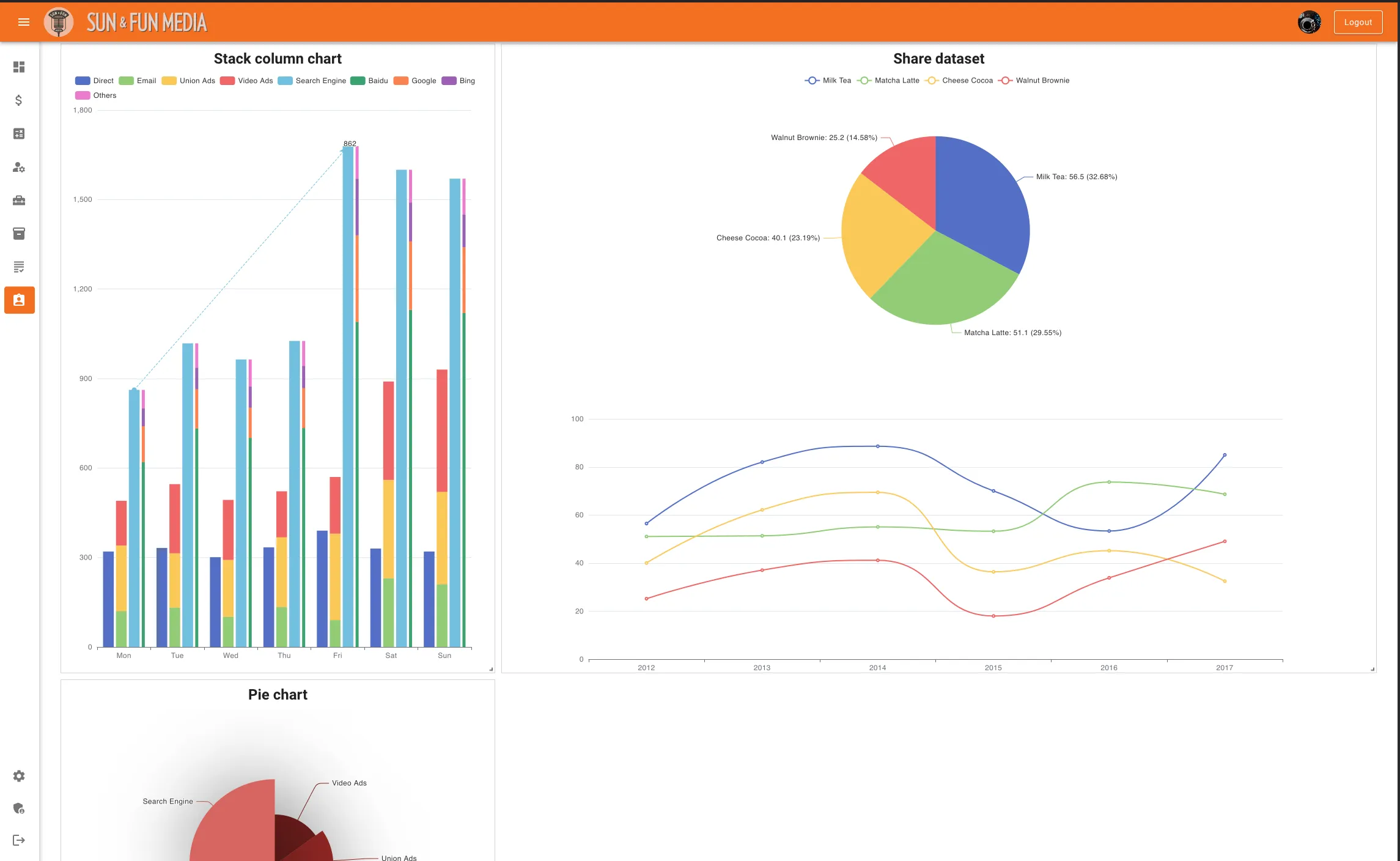
Task: Click the Sun & Fun Media microphone logo
Action: pos(59,22)
